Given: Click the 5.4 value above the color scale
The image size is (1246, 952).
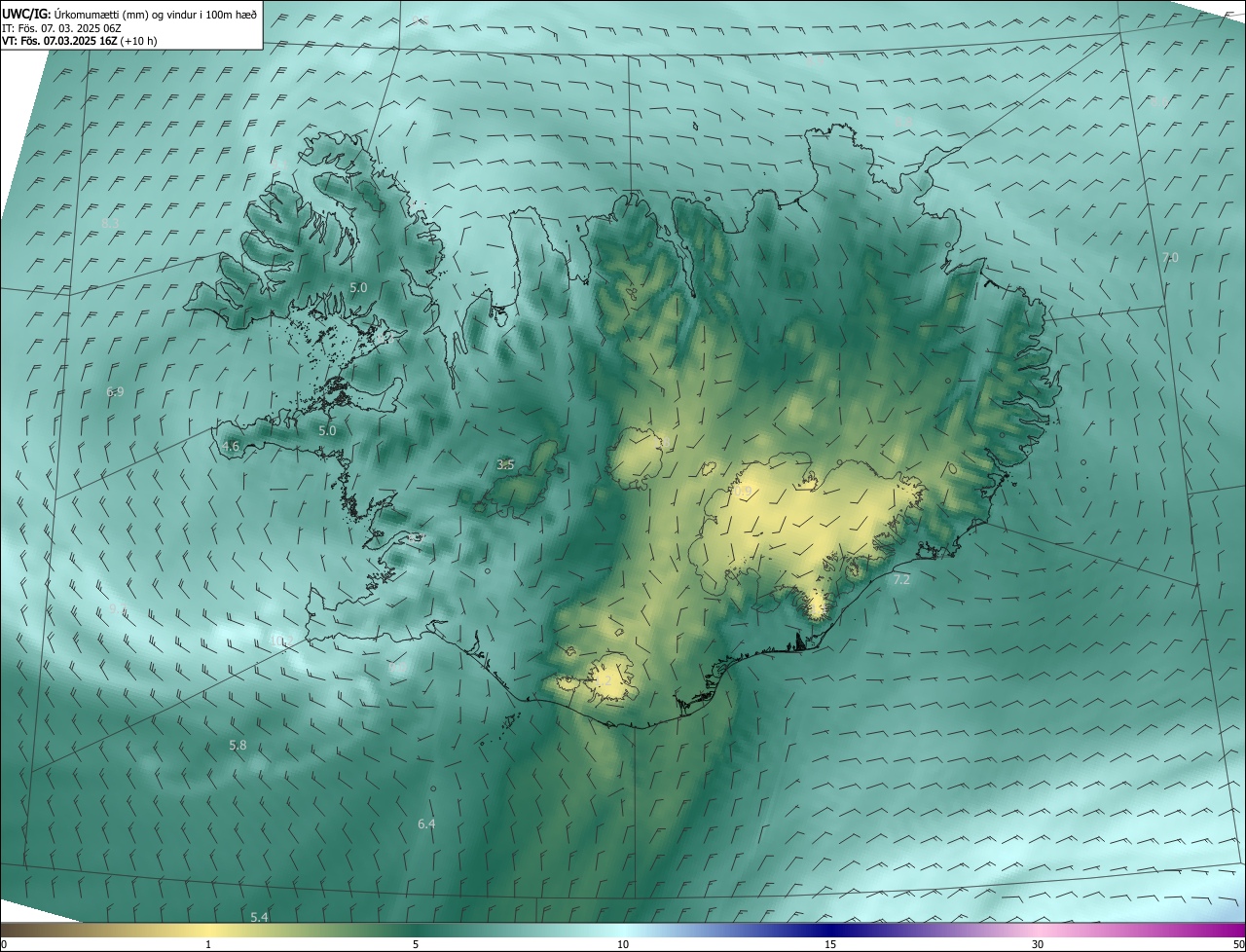Looking at the screenshot, I should click(259, 918).
